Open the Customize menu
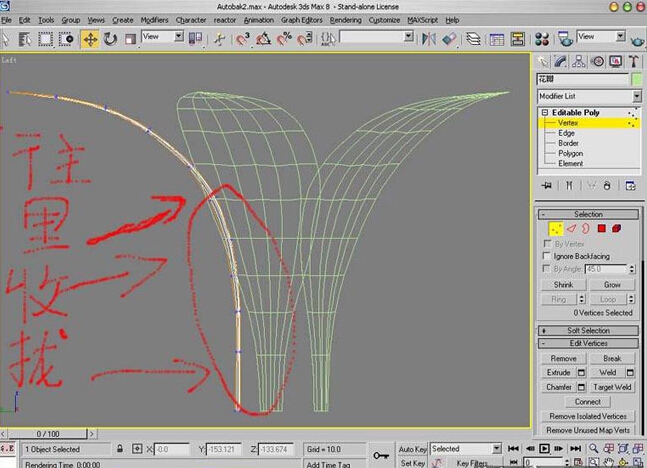Screen dimensions: 647x468 [x=384, y=20]
